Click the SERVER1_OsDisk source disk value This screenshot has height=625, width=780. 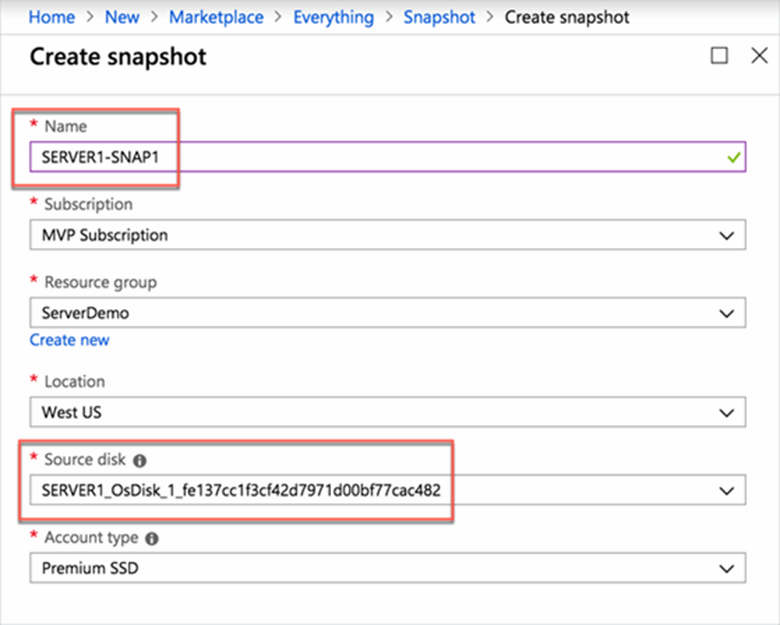[241, 491]
